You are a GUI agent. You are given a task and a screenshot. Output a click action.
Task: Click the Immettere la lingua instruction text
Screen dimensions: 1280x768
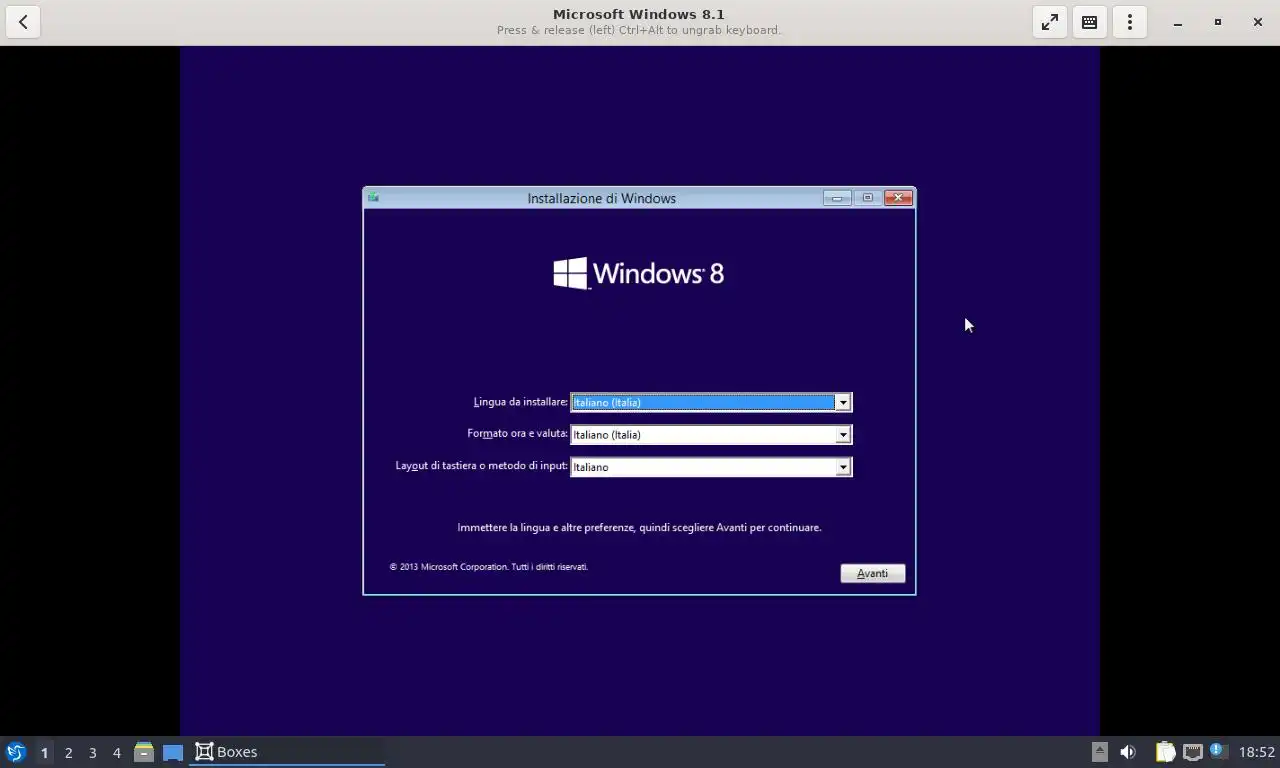pos(639,527)
